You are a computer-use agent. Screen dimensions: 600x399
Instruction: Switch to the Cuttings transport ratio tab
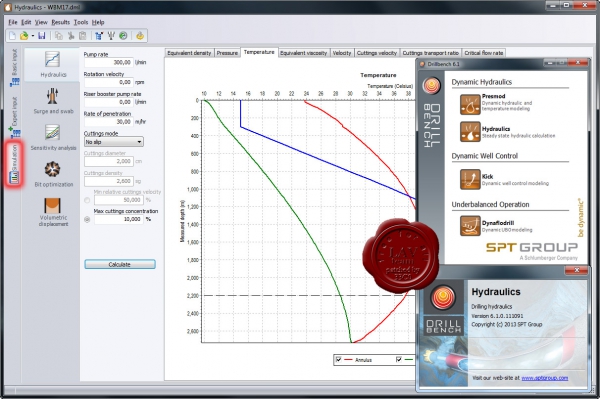tap(430, 53)
